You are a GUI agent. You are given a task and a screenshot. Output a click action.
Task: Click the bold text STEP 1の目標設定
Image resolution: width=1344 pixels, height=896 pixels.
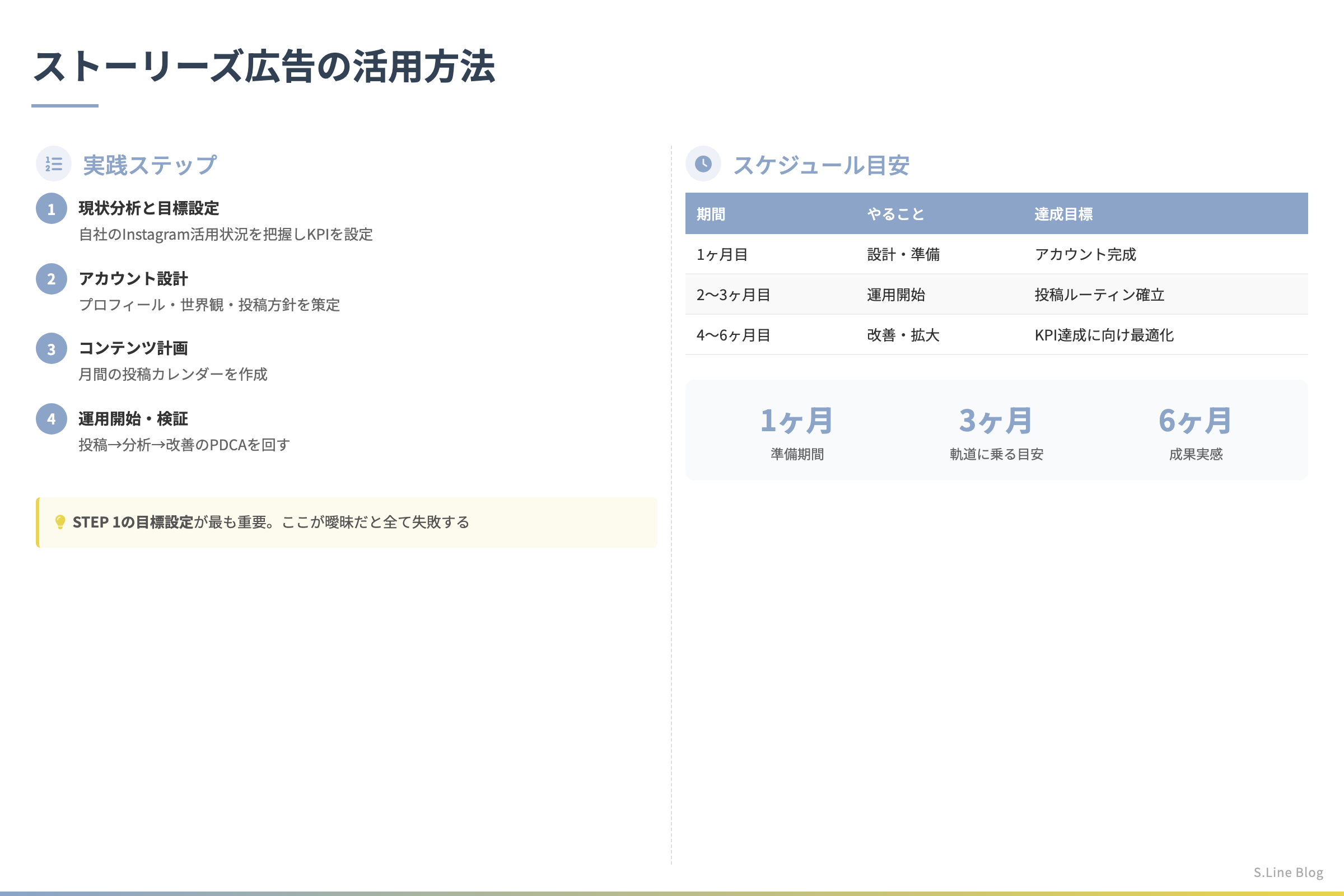click(133, 522)
